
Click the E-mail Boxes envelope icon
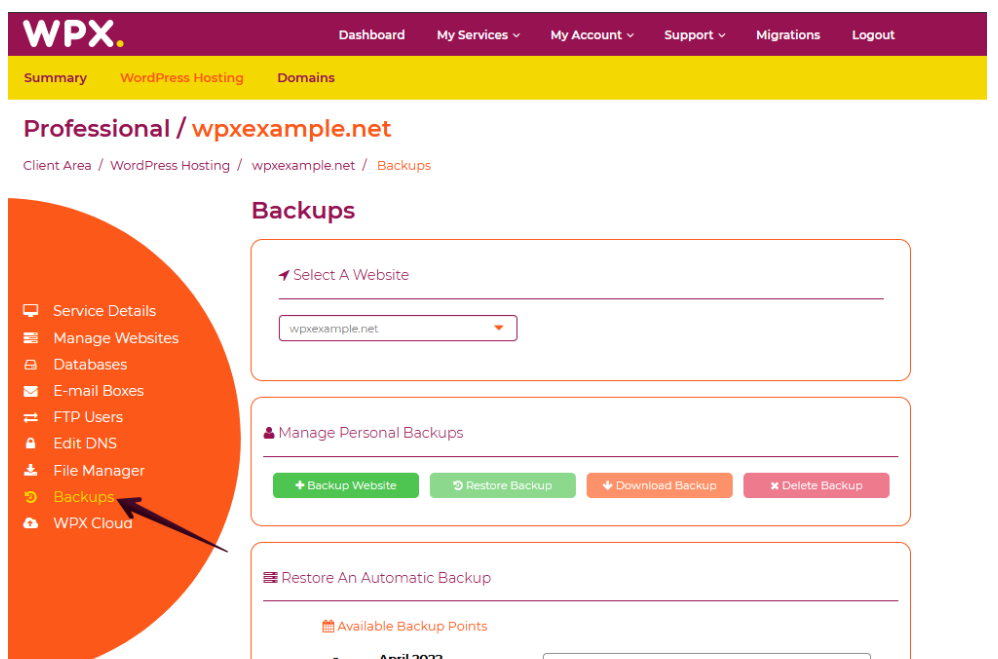31,391
